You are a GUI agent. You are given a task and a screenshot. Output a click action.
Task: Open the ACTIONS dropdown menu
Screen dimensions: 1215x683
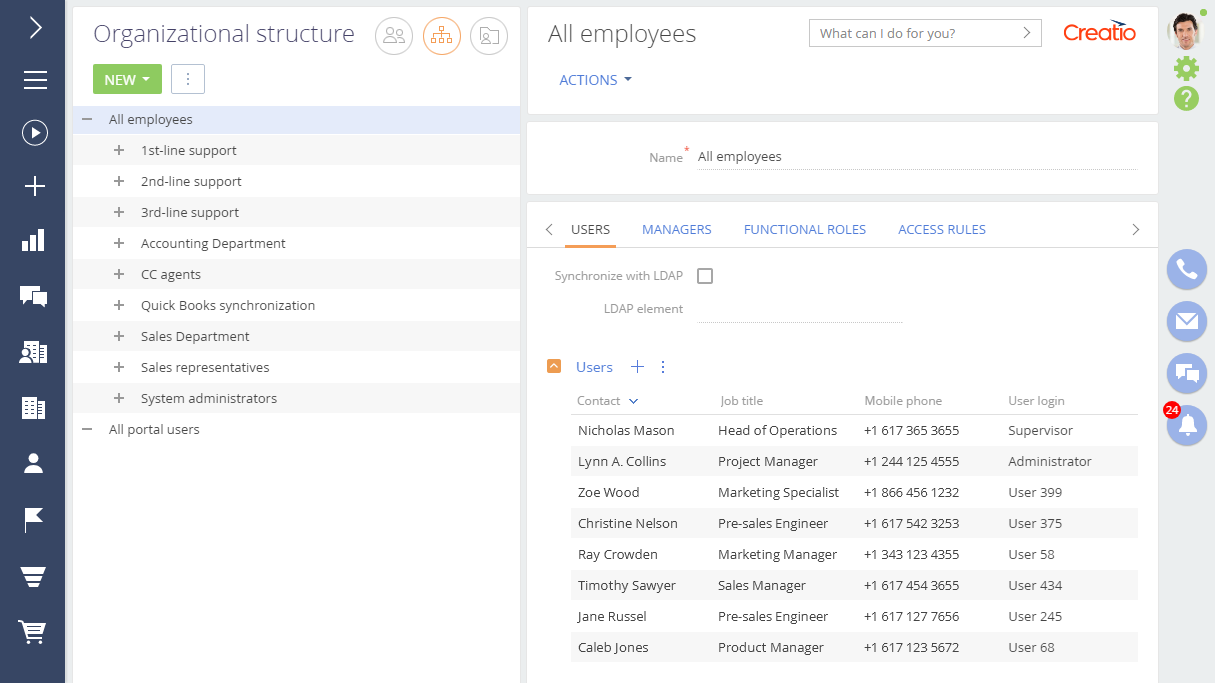coord(595,80)
